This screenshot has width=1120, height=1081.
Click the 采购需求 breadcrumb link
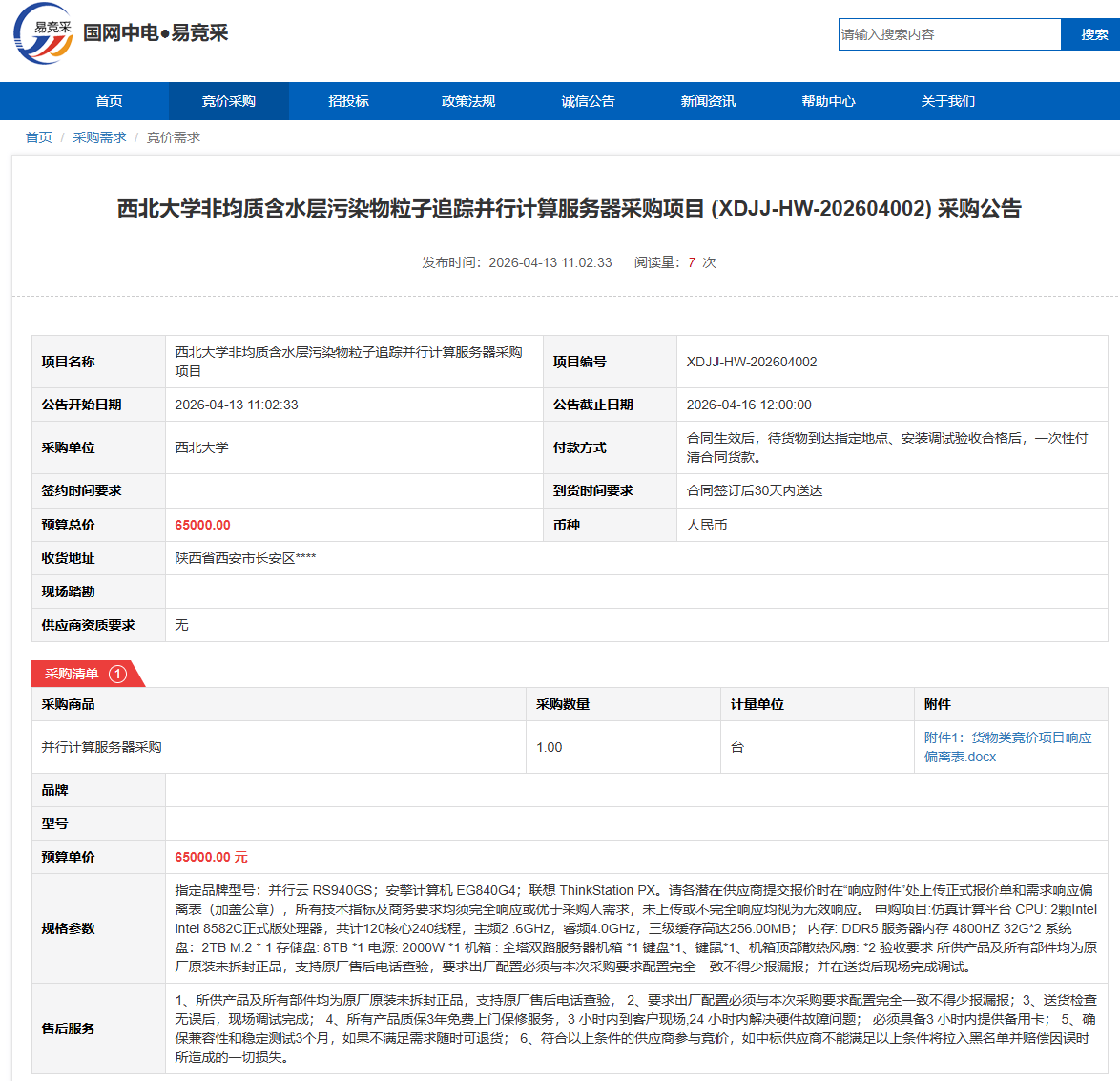[x=99, y=137]
